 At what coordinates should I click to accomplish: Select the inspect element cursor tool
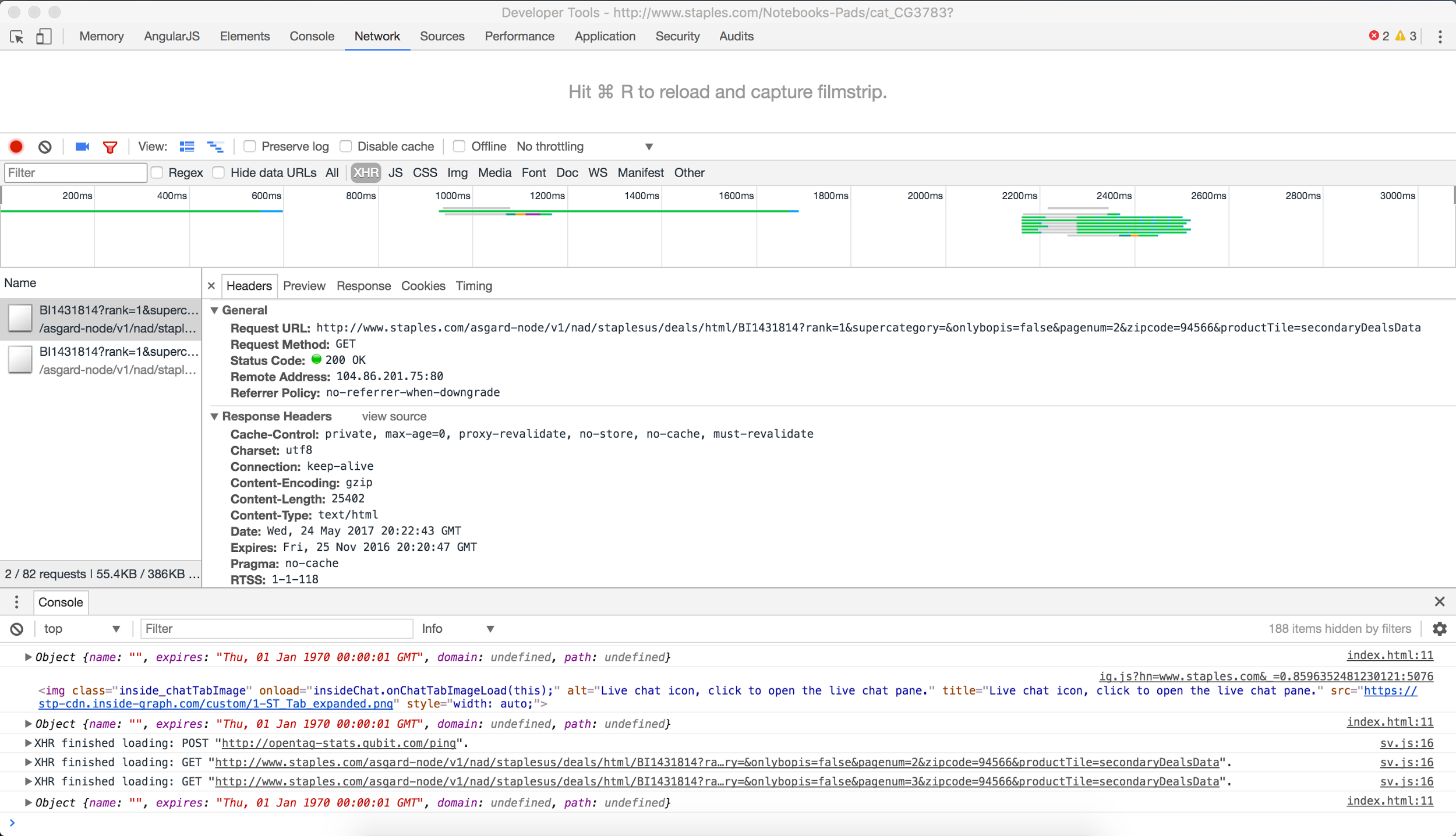17,36
